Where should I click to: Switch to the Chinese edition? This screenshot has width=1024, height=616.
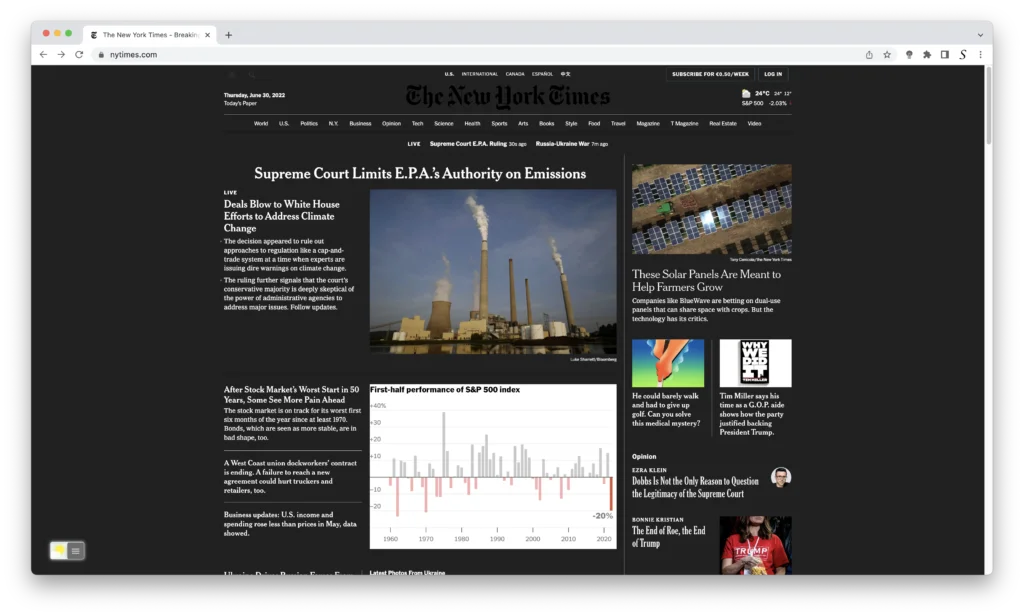point(566,74)
